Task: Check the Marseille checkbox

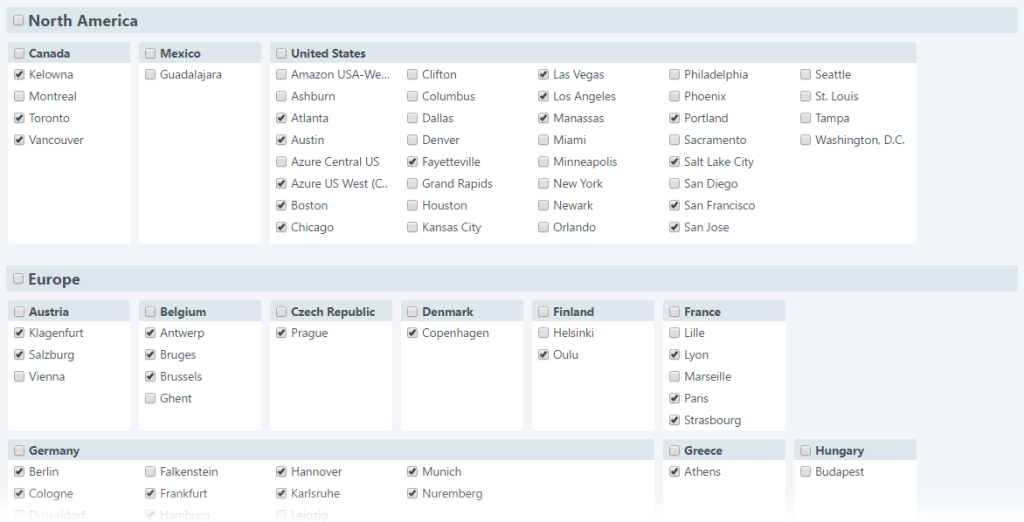Action: point(675,376)
